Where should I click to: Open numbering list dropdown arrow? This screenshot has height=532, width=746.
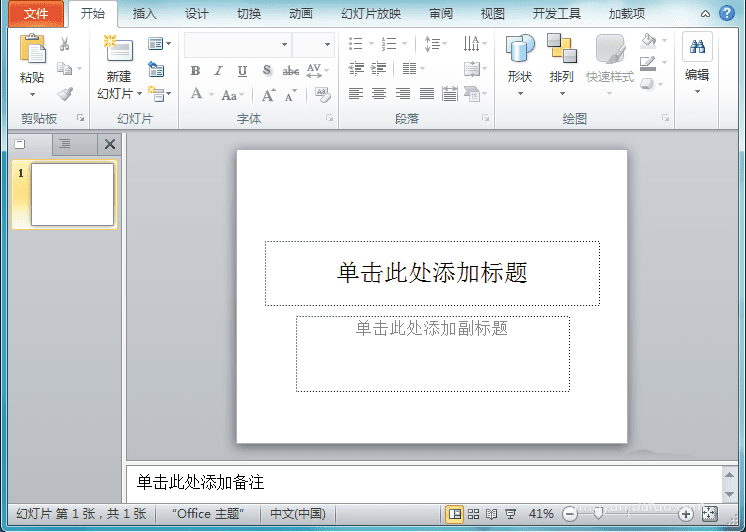coord(404,44)
